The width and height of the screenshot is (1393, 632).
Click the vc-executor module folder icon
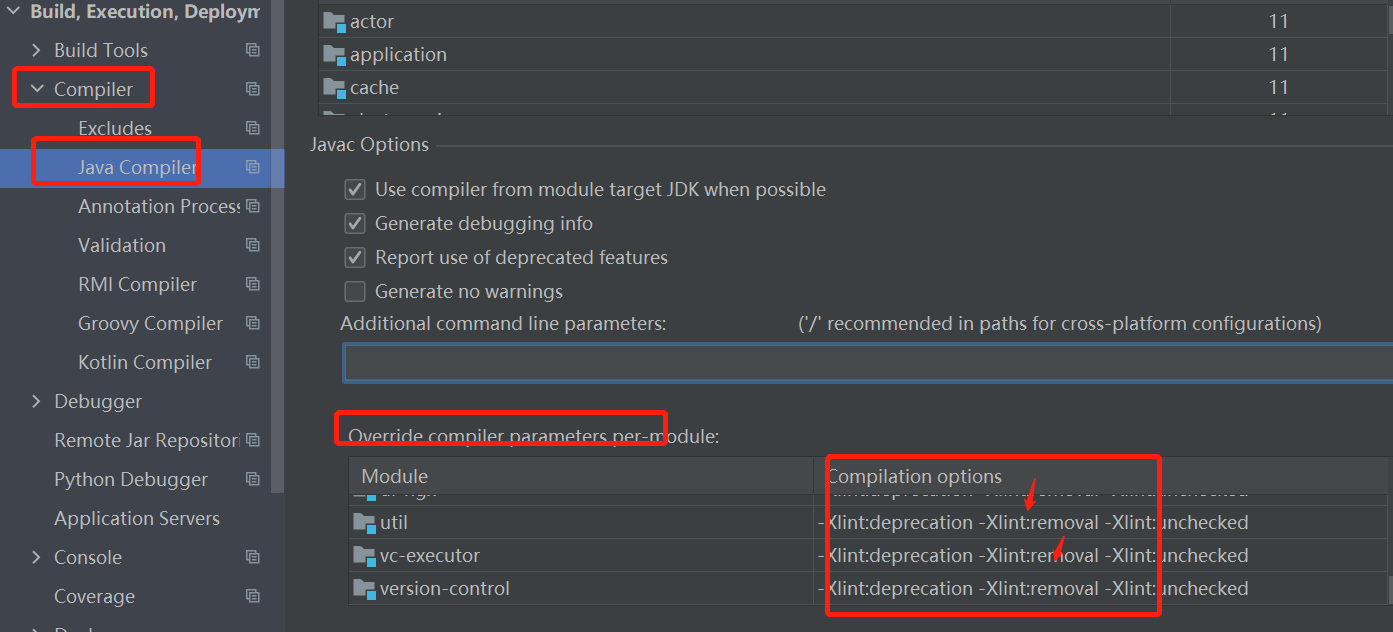click(x=363, y=555)
